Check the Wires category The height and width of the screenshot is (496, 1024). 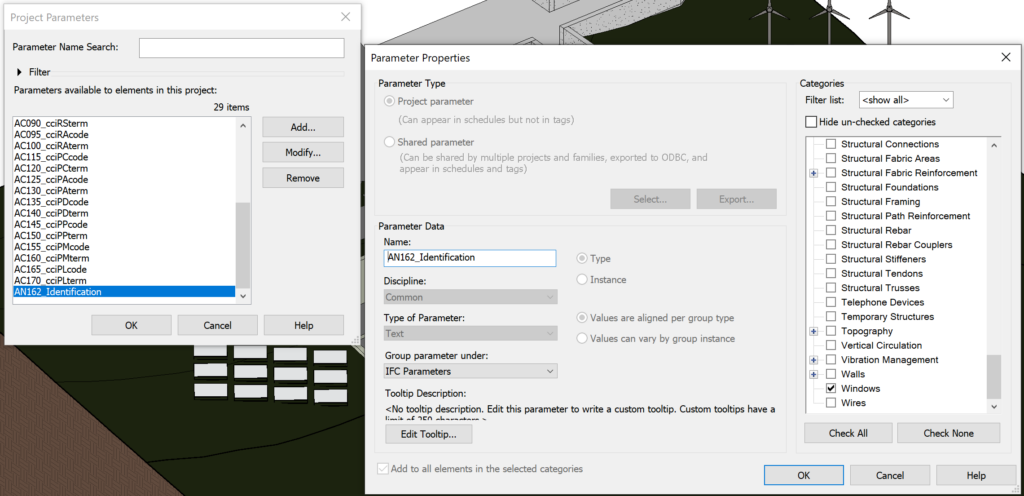click(831, 403)
